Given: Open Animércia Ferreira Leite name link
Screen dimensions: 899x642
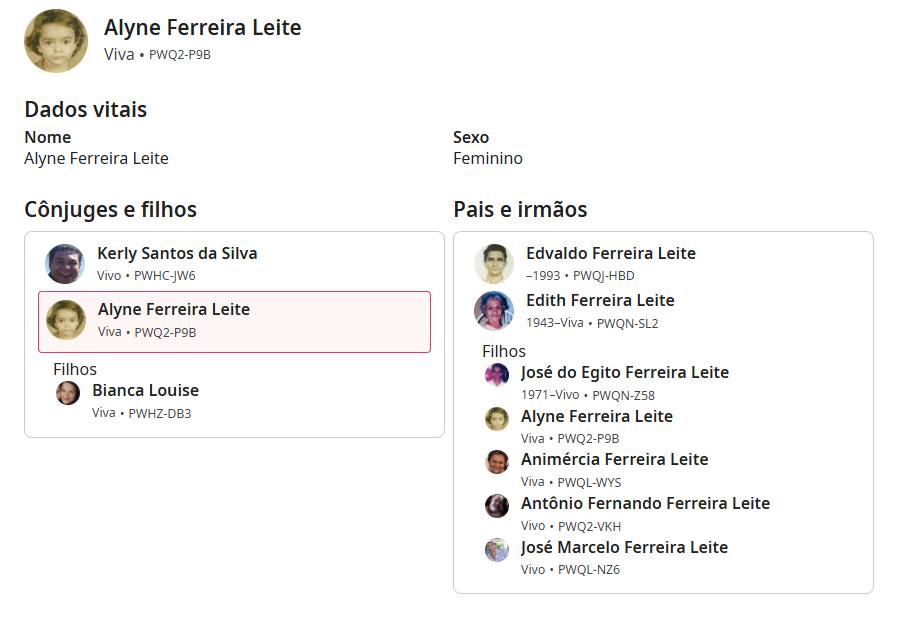Looking at the screenshot, I should pos(614,460).
